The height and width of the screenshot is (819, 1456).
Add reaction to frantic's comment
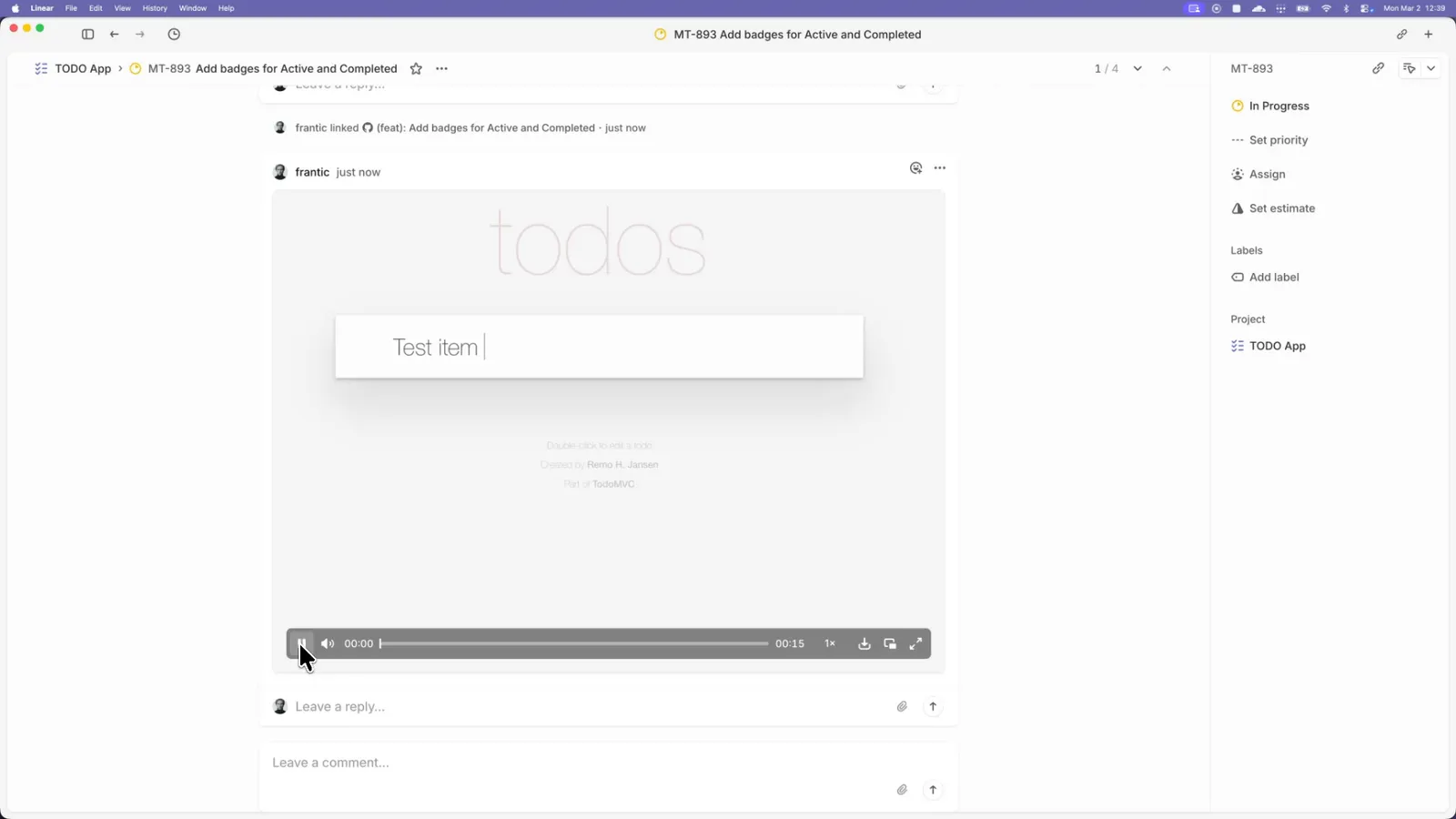pyautogui.click(x=916, y=168)
